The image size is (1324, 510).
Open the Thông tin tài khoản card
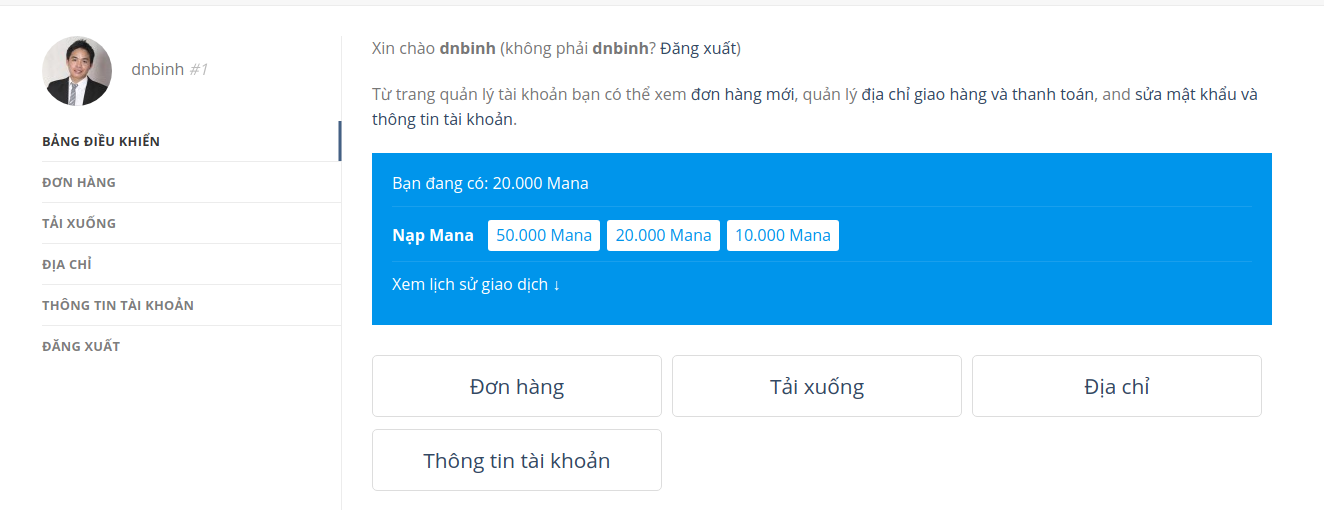tap(517, 460)
